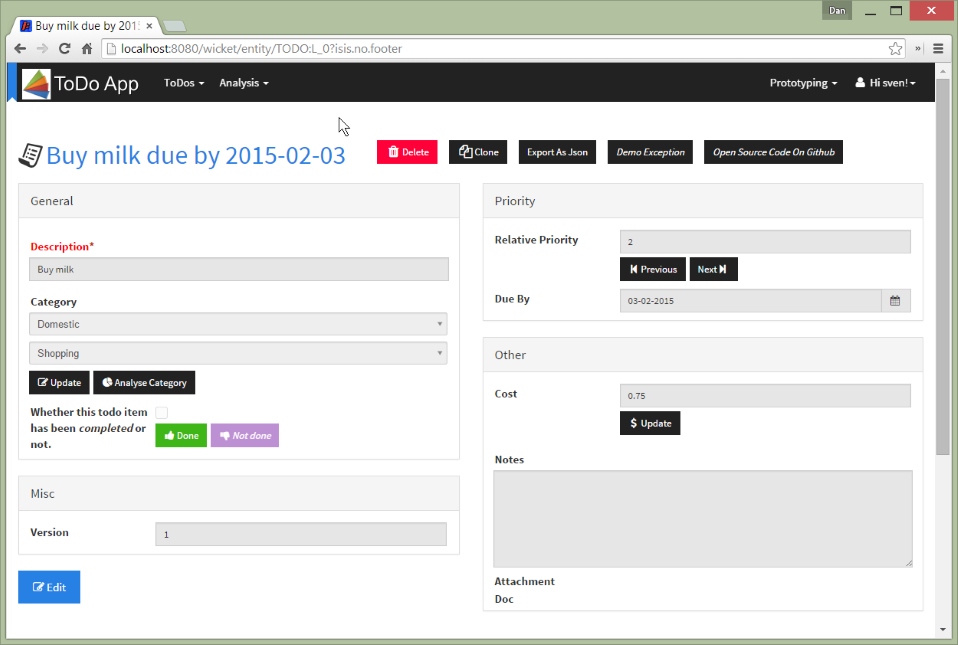The height and width of the screenshot is (645, 958).
Task: Expand the Domestic category dropdown
Action: coord(238,324)
